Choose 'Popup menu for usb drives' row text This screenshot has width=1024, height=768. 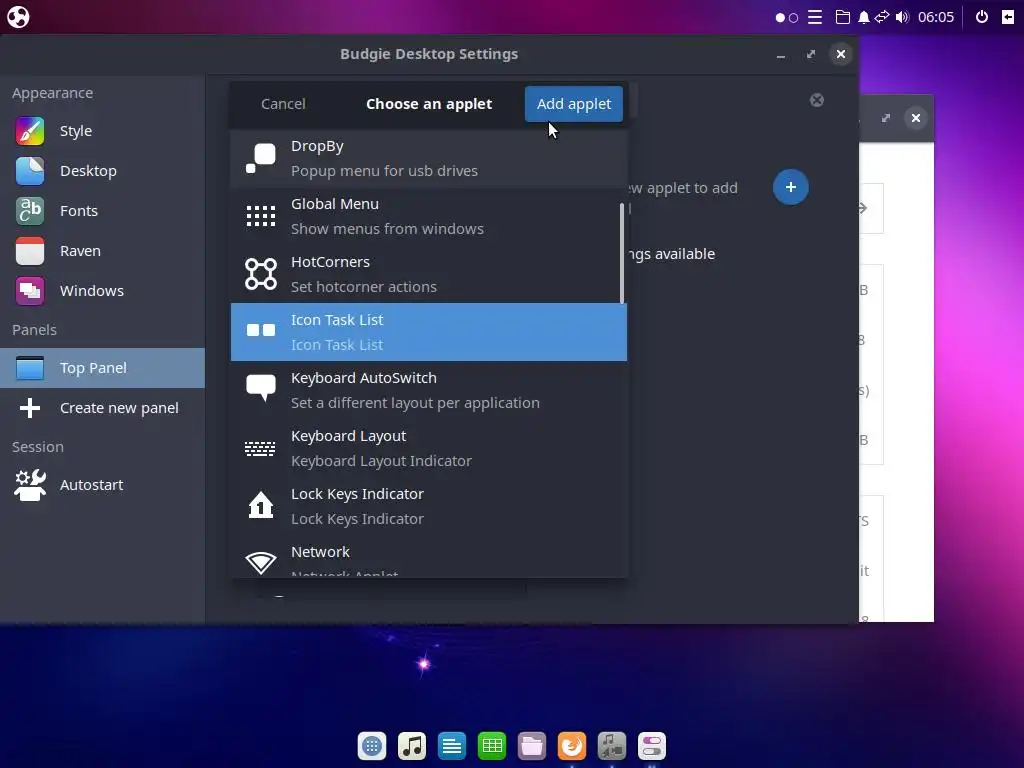pos(384,171)
